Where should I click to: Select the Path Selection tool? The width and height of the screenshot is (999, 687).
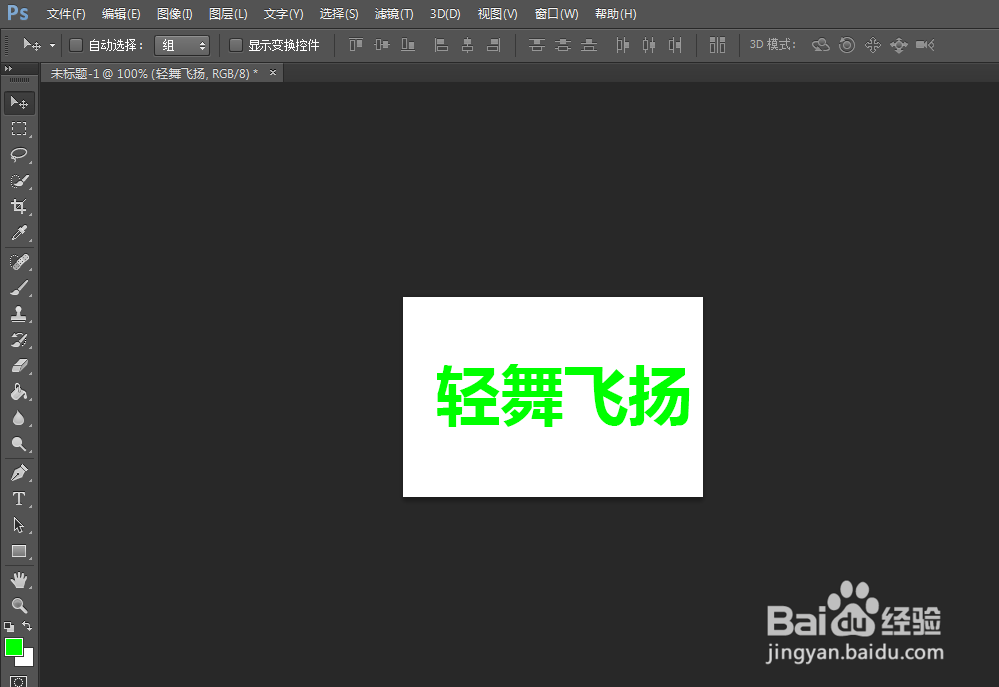pyautogui.click(x=19, y=525)
